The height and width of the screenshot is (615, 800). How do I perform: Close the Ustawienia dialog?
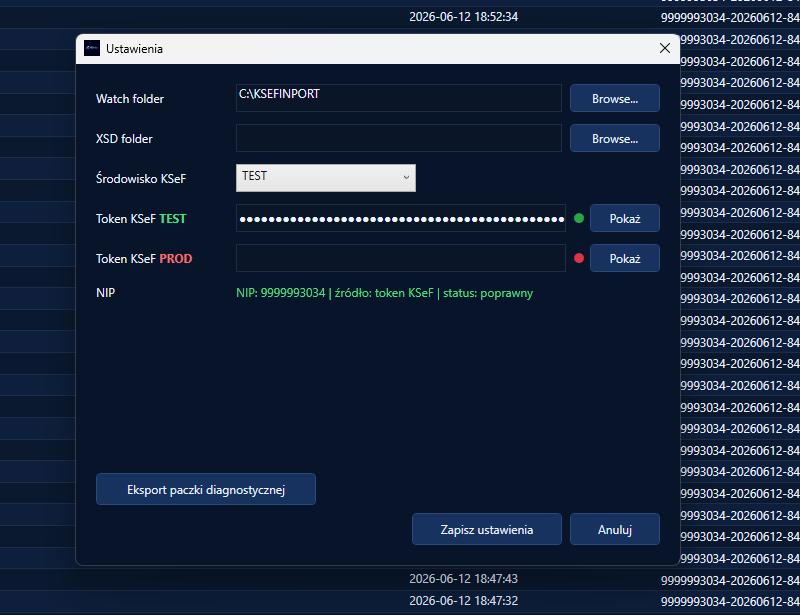[x=664, y=48]
